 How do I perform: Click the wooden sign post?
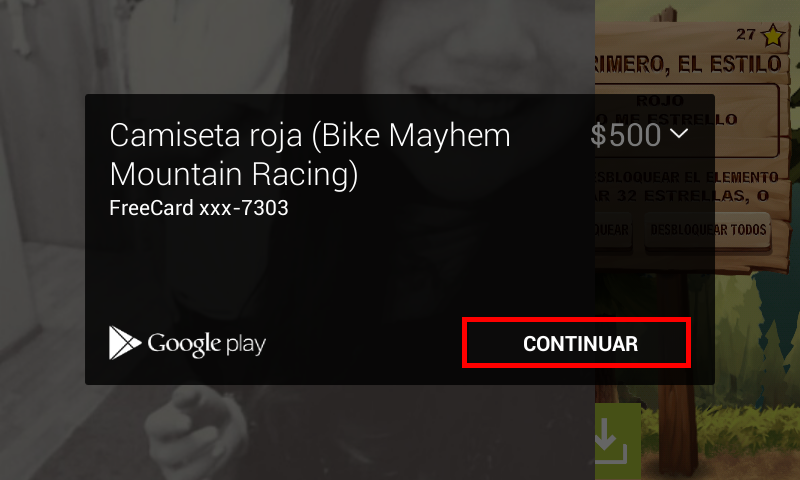click(x=677, y=372)
